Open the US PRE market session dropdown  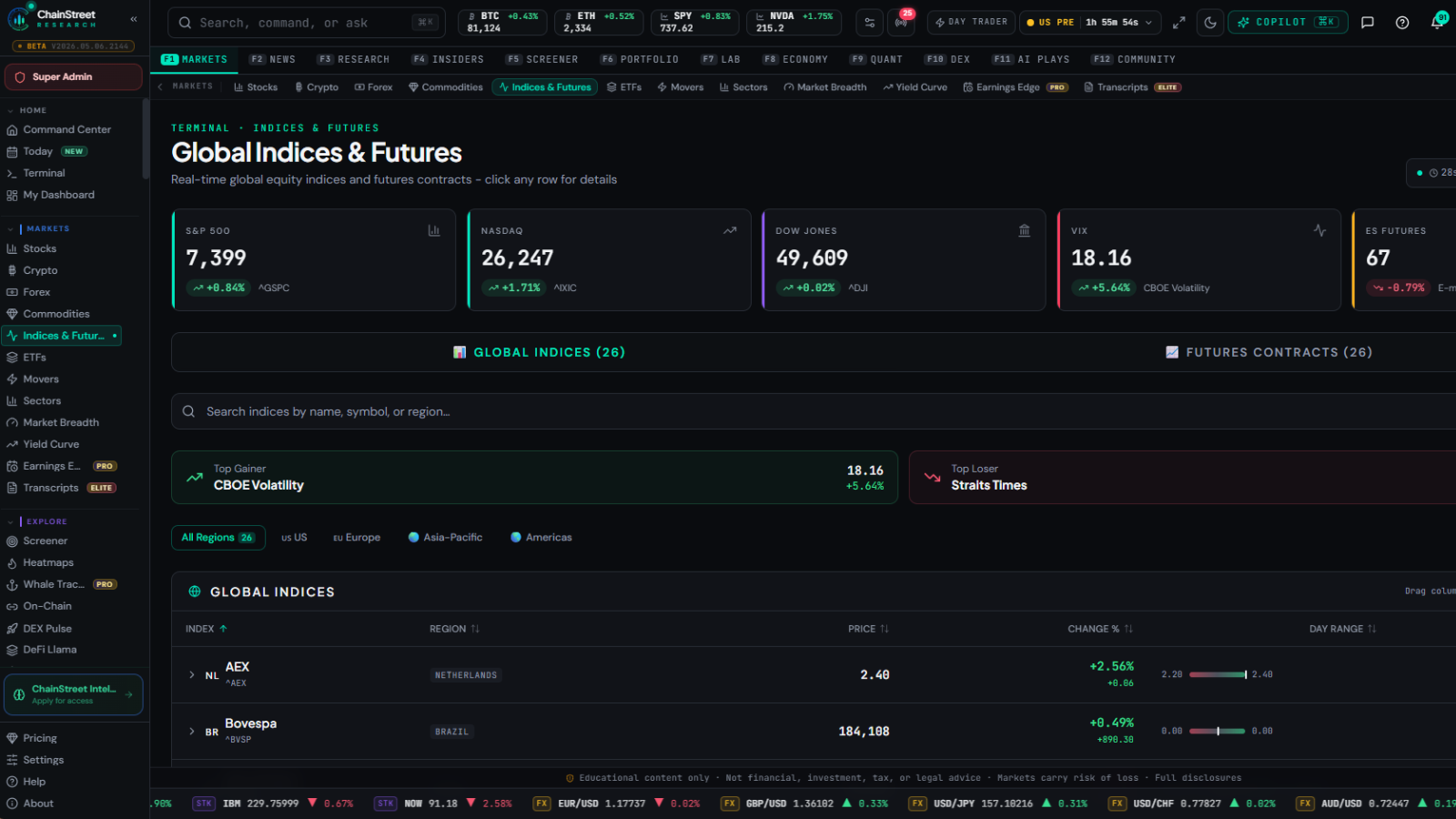point(1089,23)
